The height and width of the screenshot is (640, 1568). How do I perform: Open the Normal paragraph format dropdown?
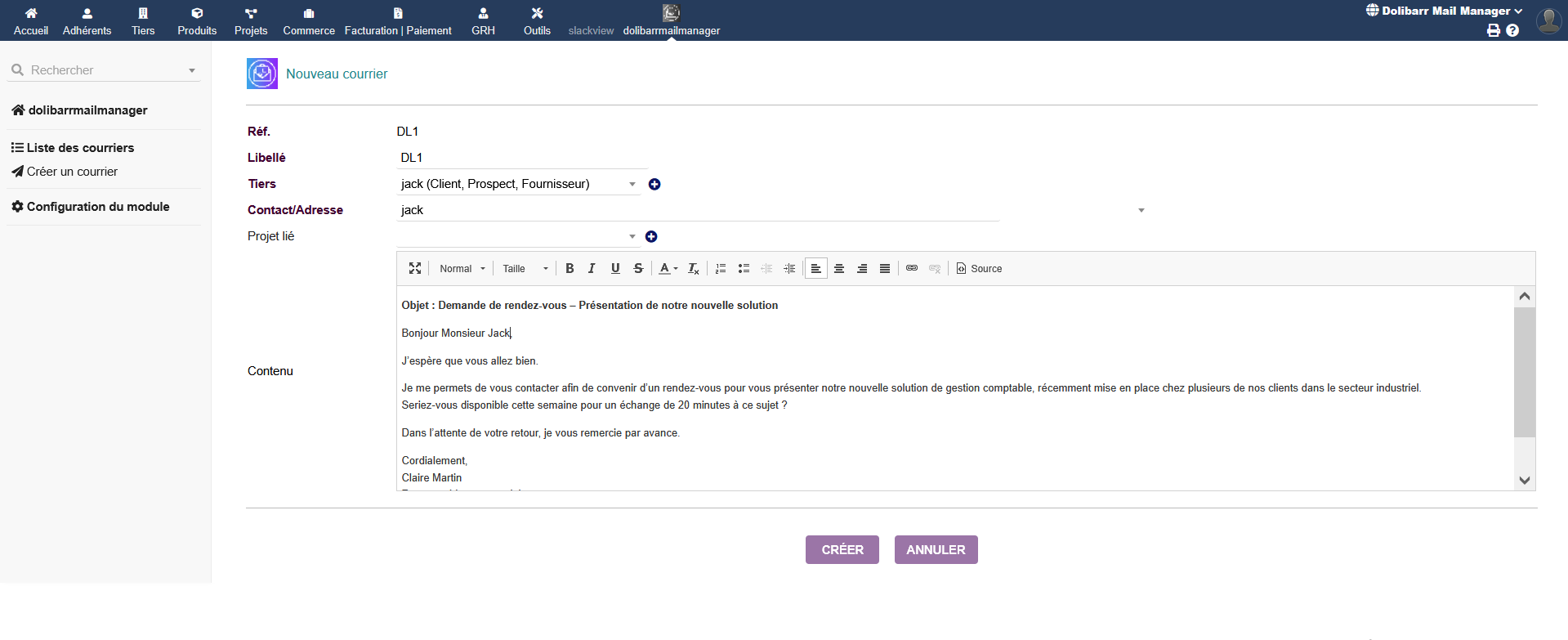(462, 268)
